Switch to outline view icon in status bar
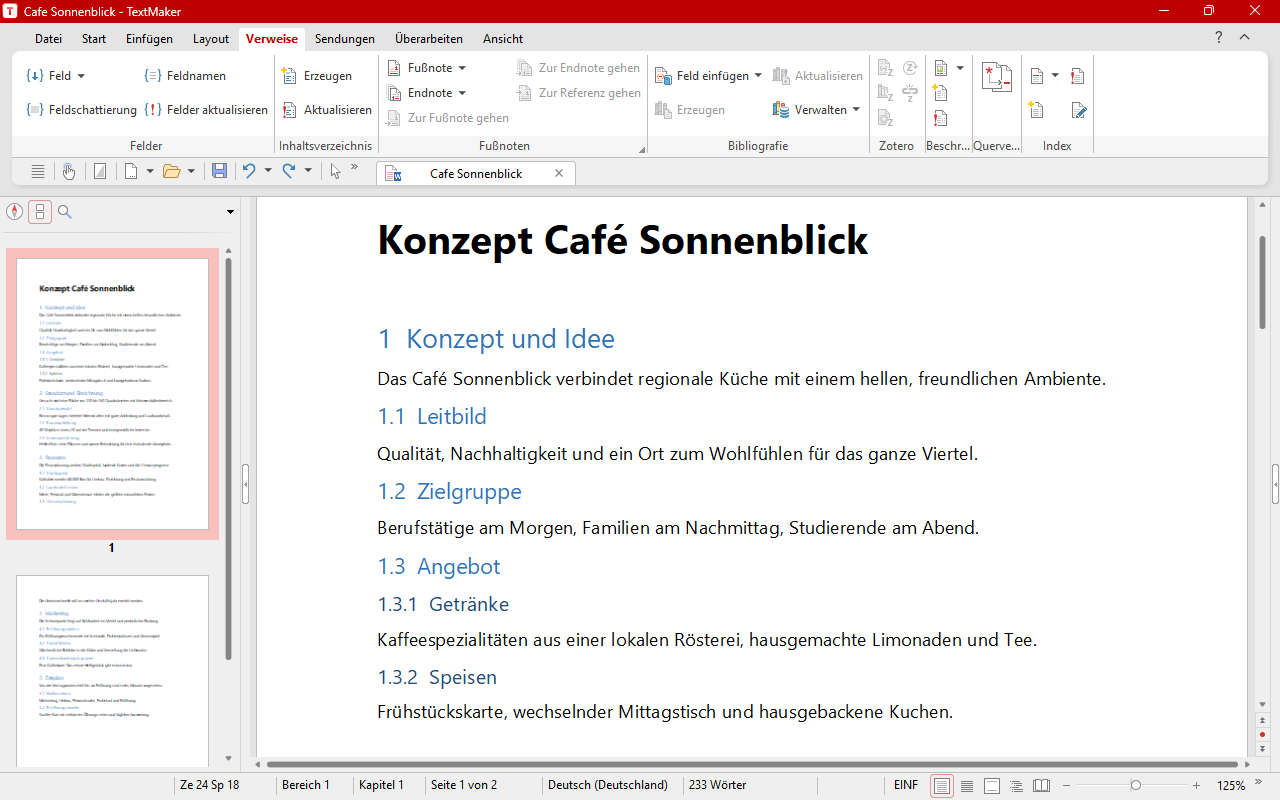The height and width of the screenshot is (800, 1280). pyautogui.click(x=1017, y=786)
